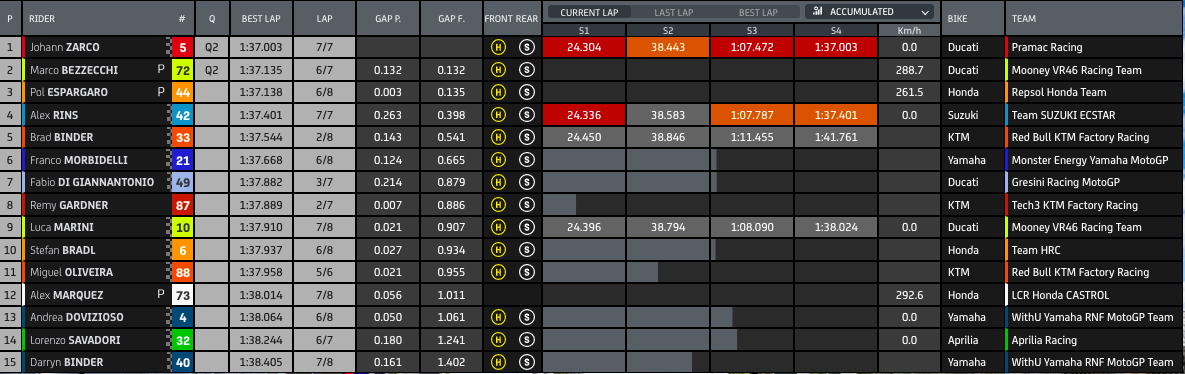
Task: Click the ACCUMULATED dropdown chevron arrow
Action: point(926,13)
